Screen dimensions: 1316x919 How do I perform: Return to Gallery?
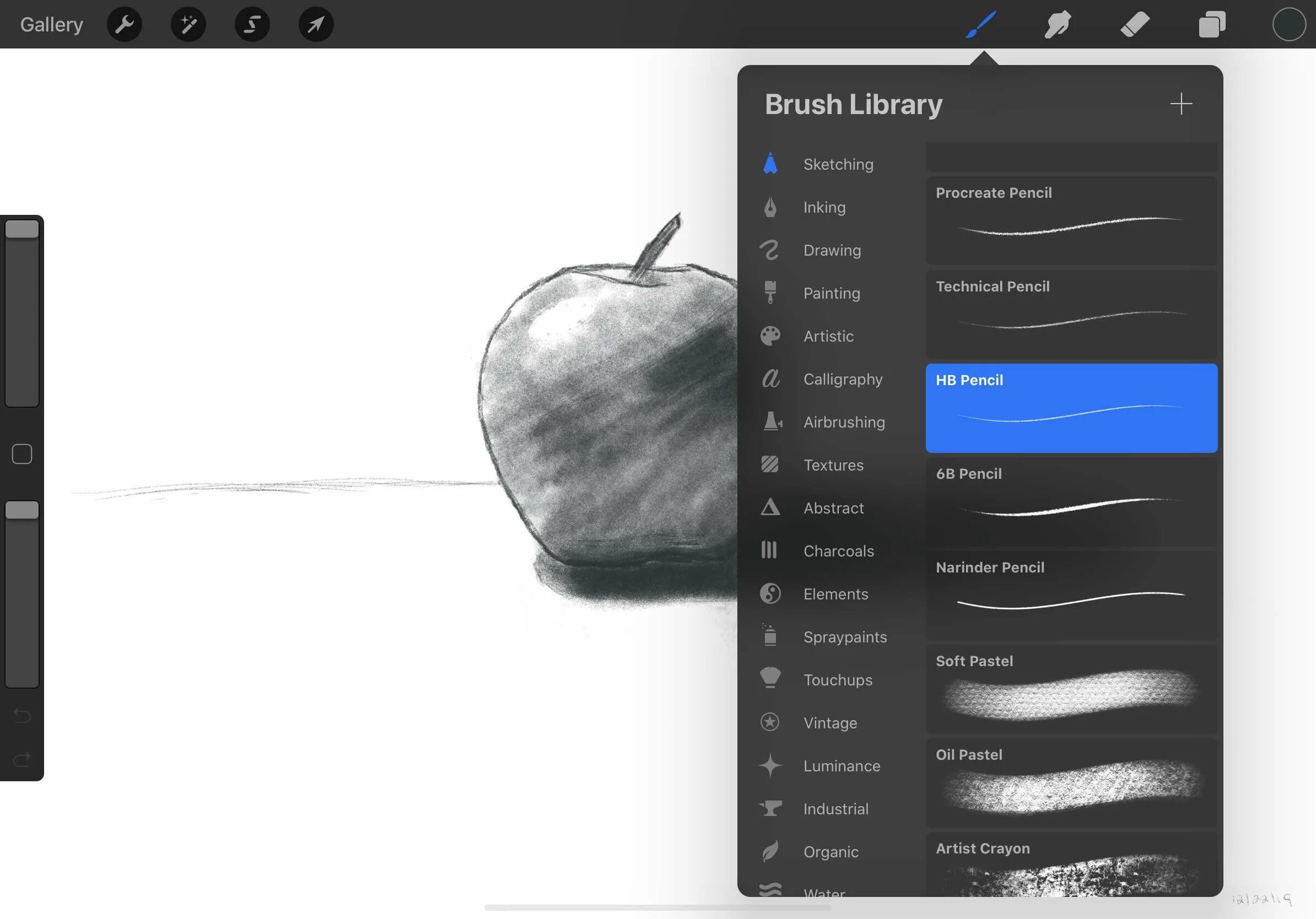[52, 24]
